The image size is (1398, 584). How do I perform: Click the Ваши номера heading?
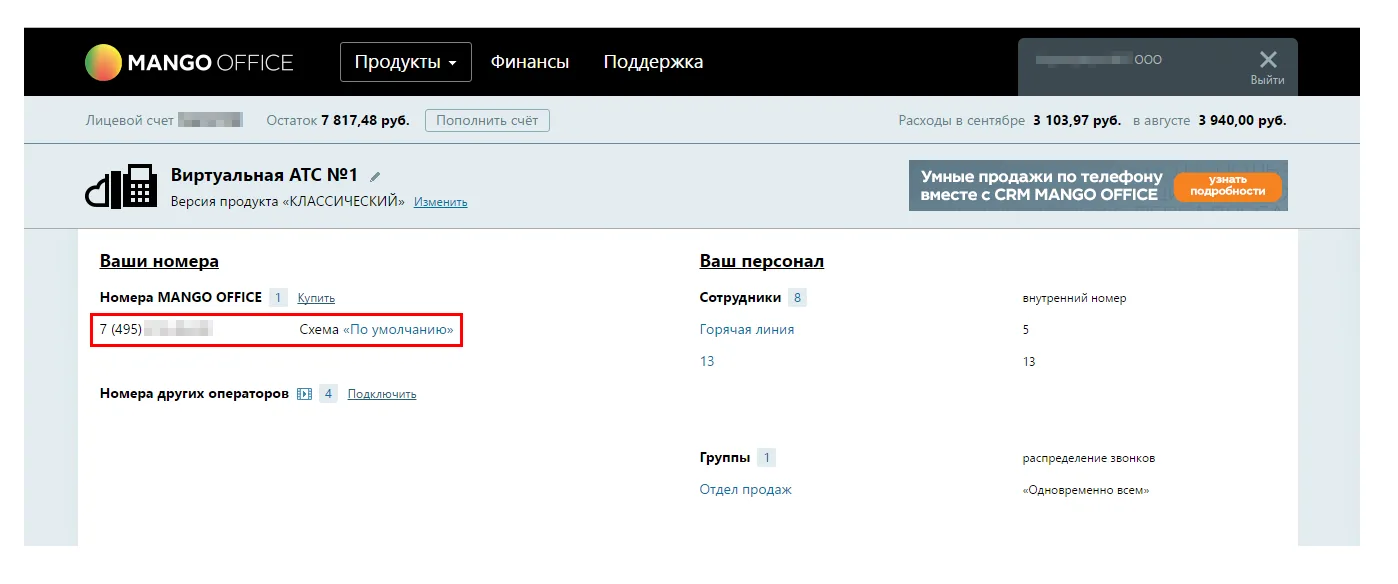[159, 261]
